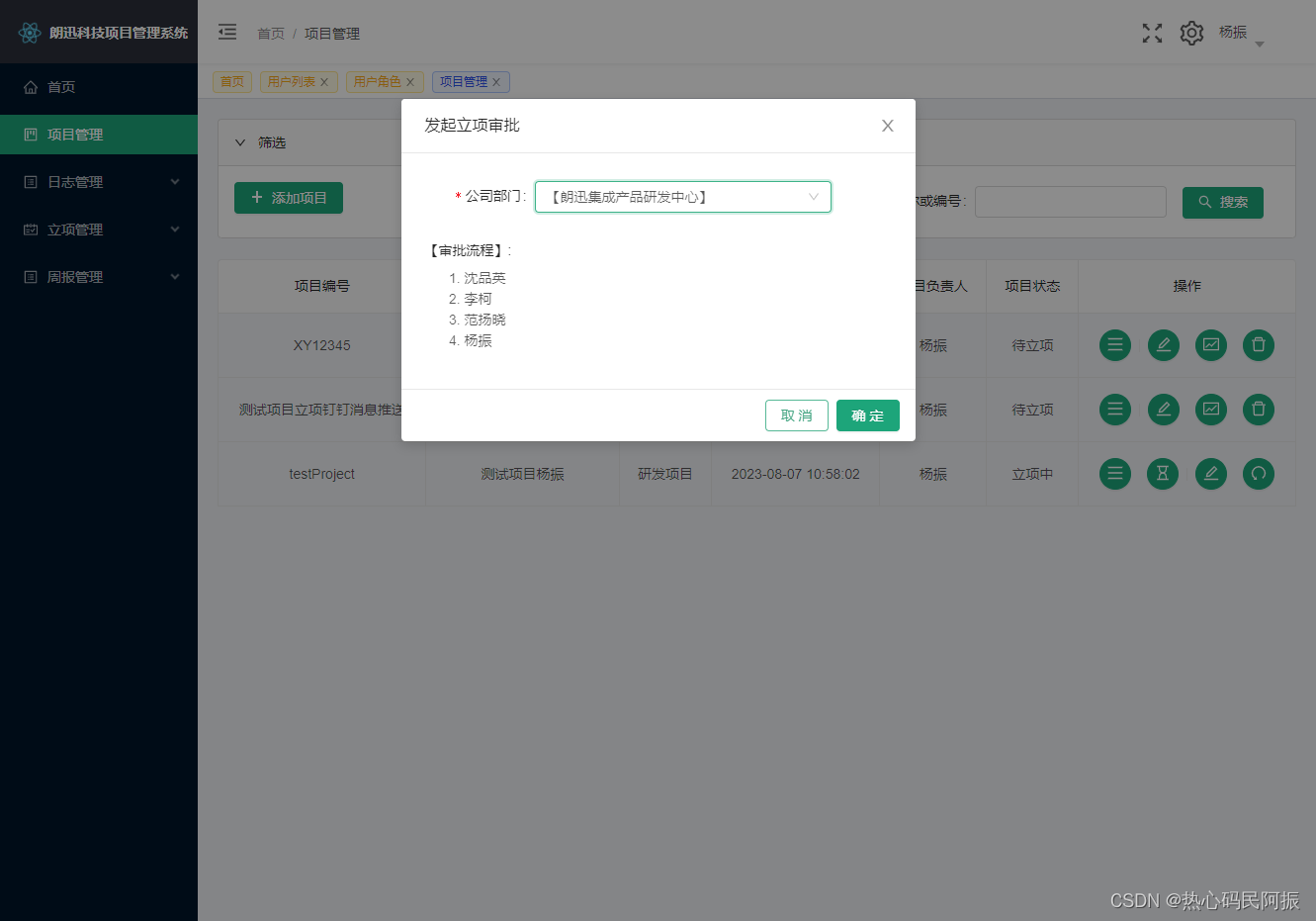This screenshot has width=1316, height=921.
Task: Click trash icon in 测试项目立项钉钉消息推送 row
Action: pos(1258,410)
